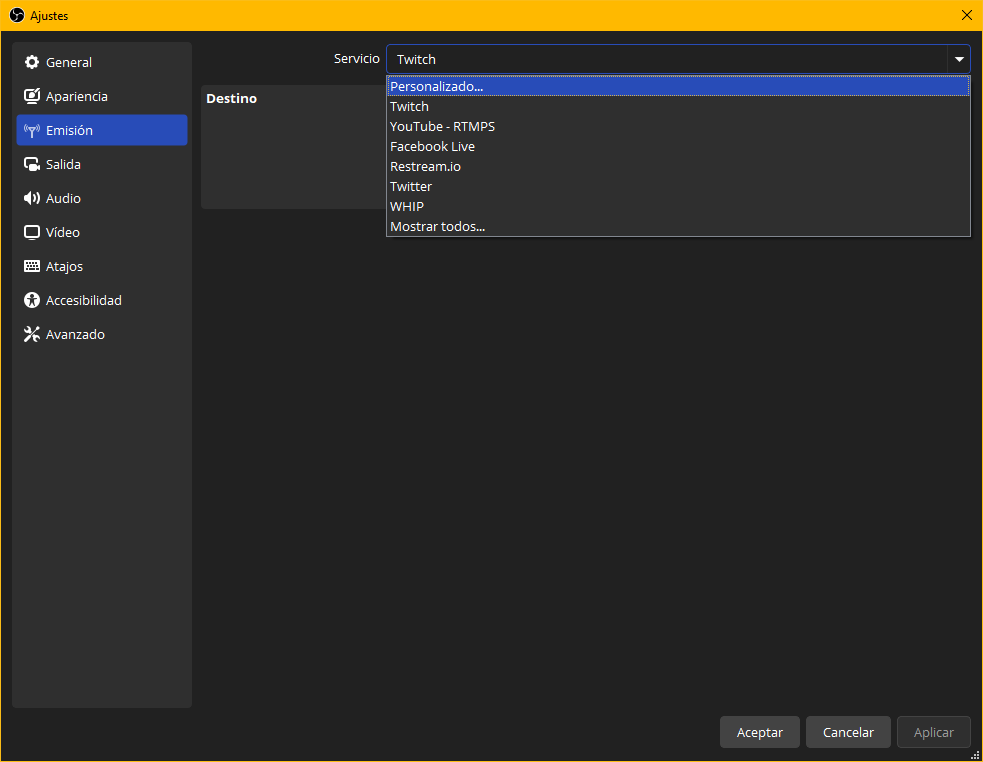Switch to Apariencia settings label

[76, 96]
